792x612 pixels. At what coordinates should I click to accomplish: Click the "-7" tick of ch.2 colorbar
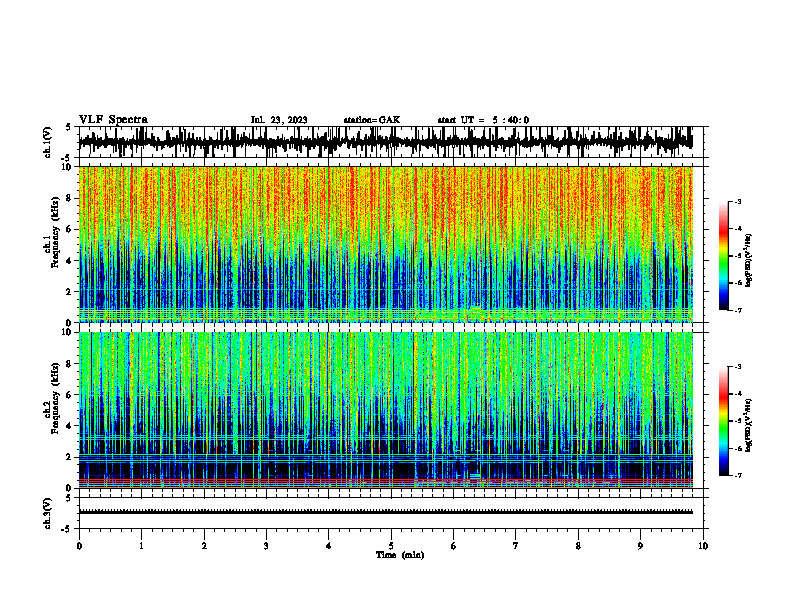(x=737, y=475)
